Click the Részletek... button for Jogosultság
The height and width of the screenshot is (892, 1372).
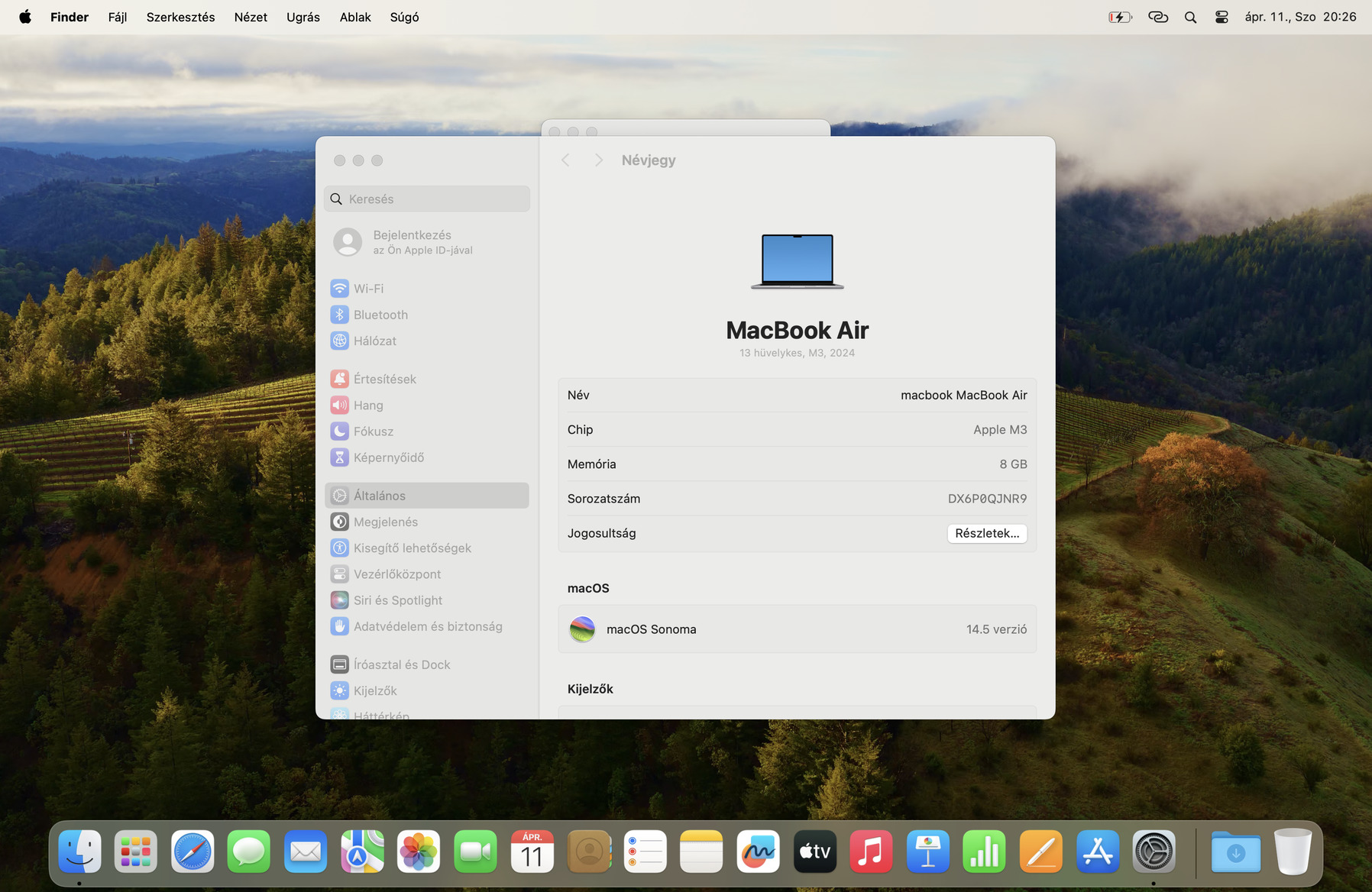(987, 533)
